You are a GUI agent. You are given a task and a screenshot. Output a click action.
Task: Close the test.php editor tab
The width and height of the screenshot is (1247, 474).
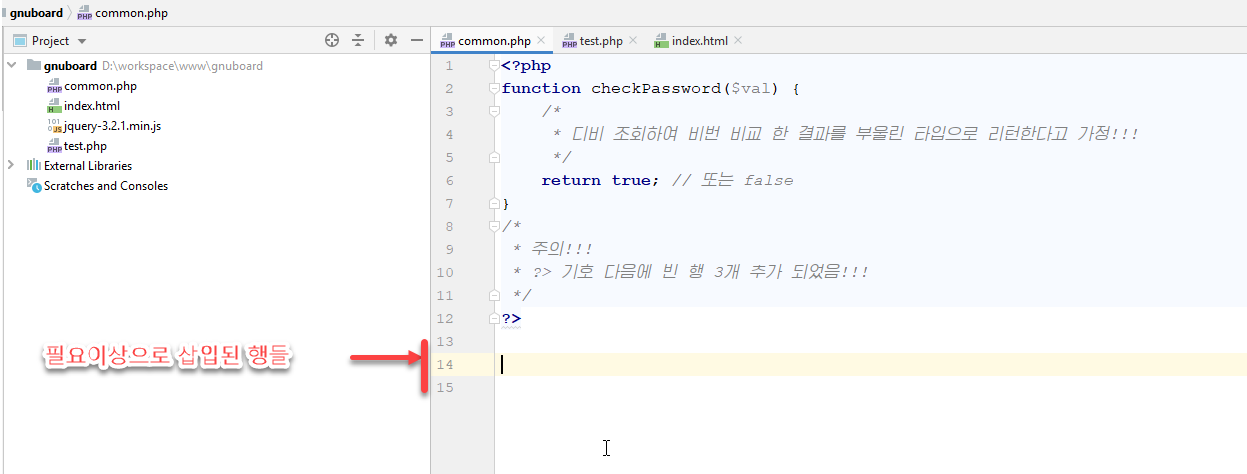point(634,41)
